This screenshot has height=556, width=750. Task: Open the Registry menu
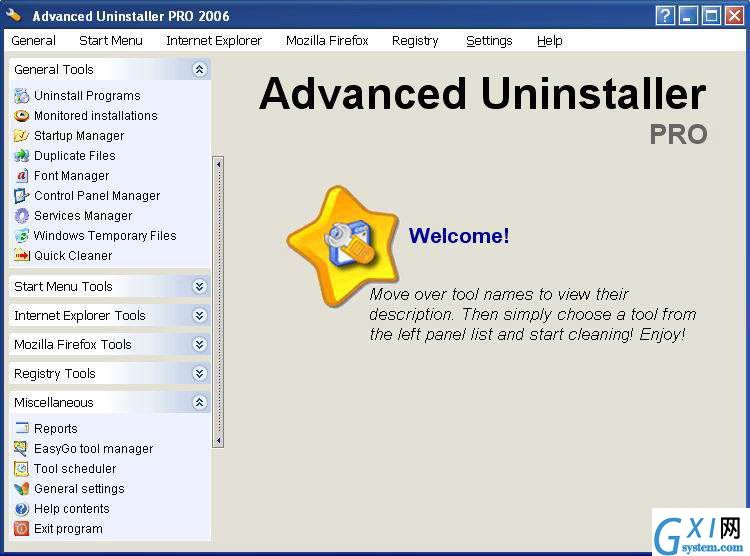tap(415, 41)
